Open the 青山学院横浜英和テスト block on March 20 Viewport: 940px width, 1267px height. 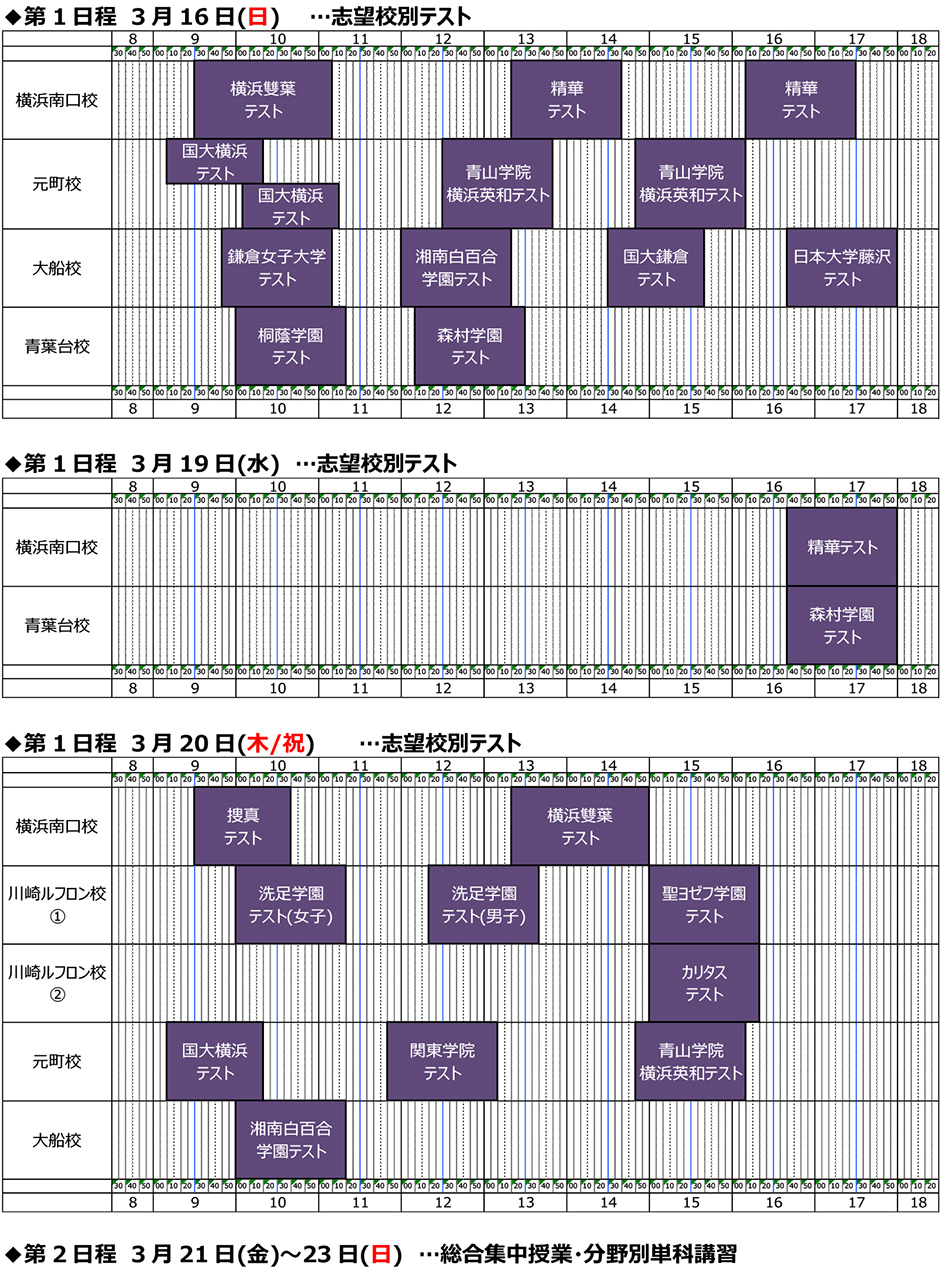click(x=691, y=1061)
